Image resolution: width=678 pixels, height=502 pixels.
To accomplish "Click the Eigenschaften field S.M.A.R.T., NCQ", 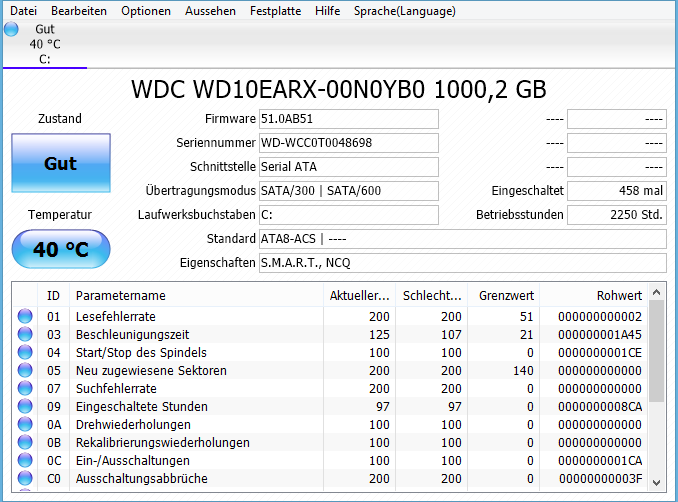I will point(463,263).
